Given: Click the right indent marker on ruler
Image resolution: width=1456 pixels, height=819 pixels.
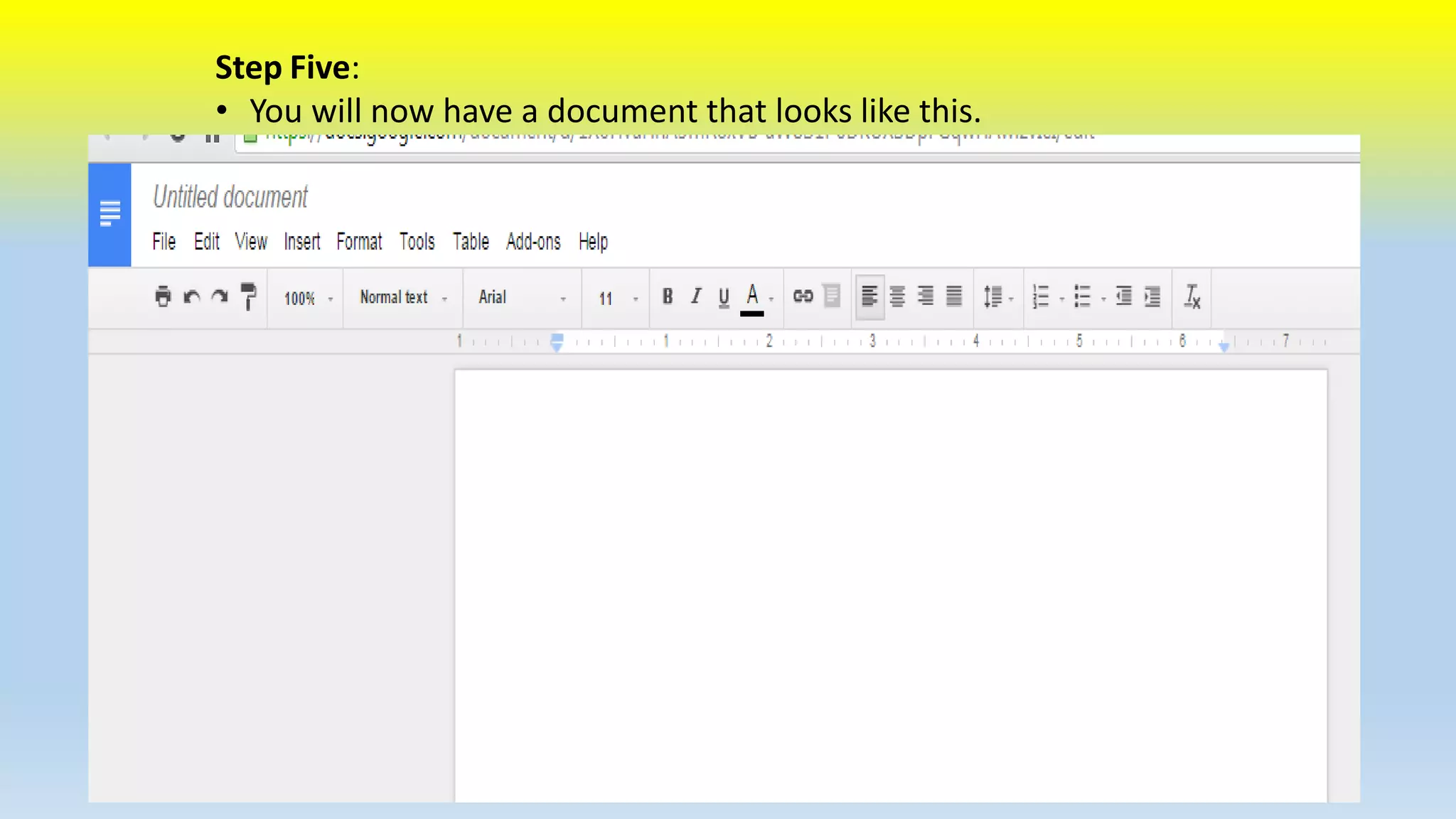Looking at the screenshot, I should [1224, 346].
